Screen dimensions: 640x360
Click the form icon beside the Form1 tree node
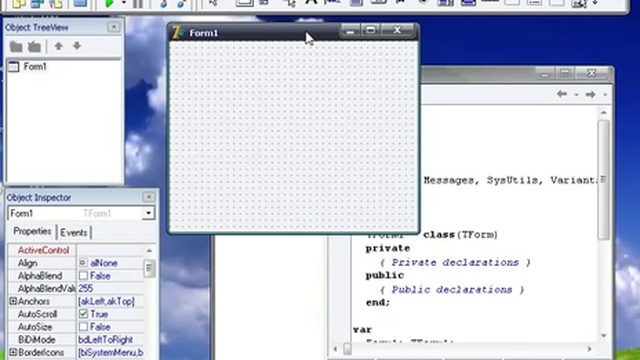(13, 67)
